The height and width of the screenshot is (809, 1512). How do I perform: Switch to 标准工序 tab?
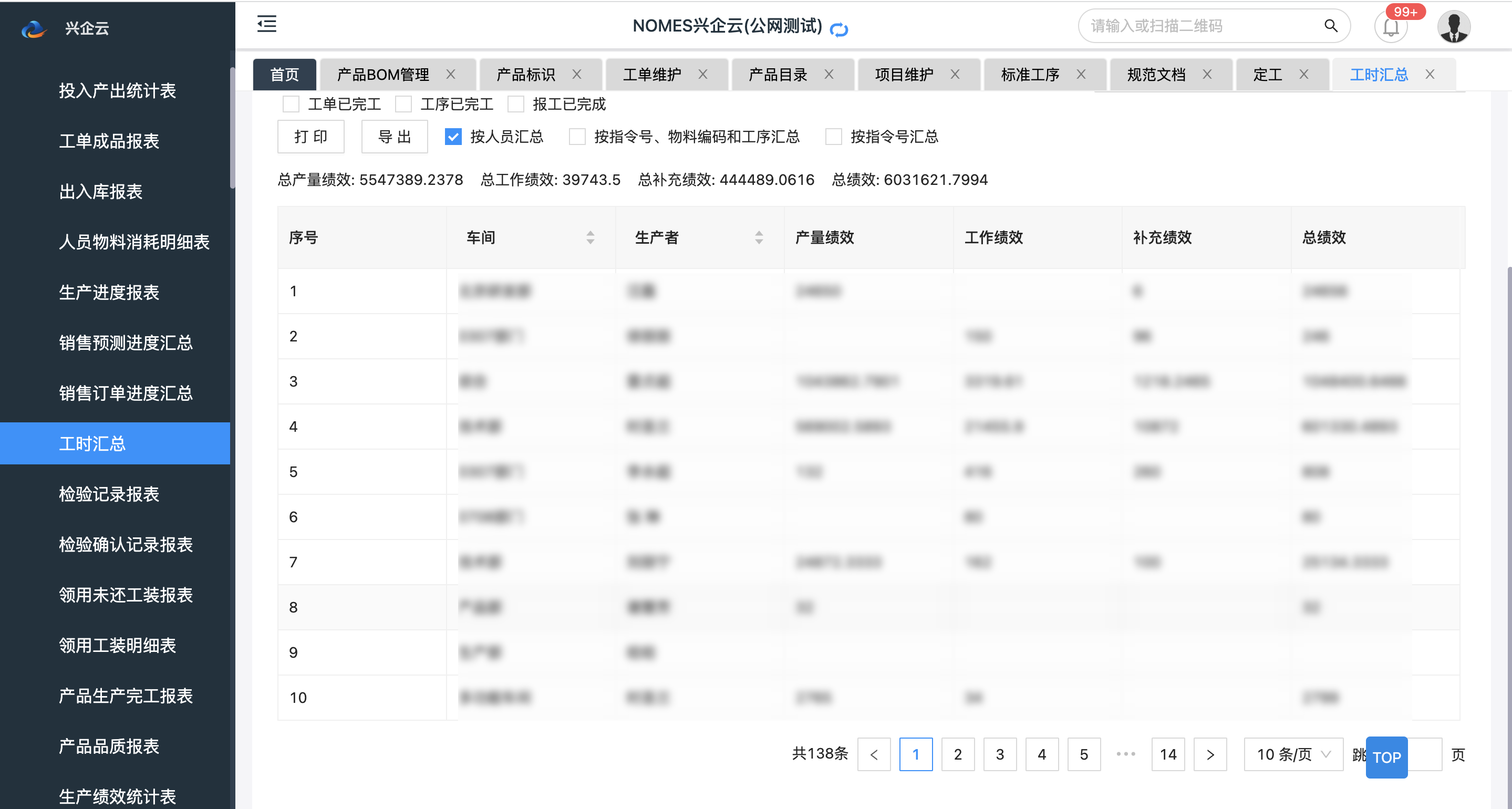click(x=1030, y=75)
